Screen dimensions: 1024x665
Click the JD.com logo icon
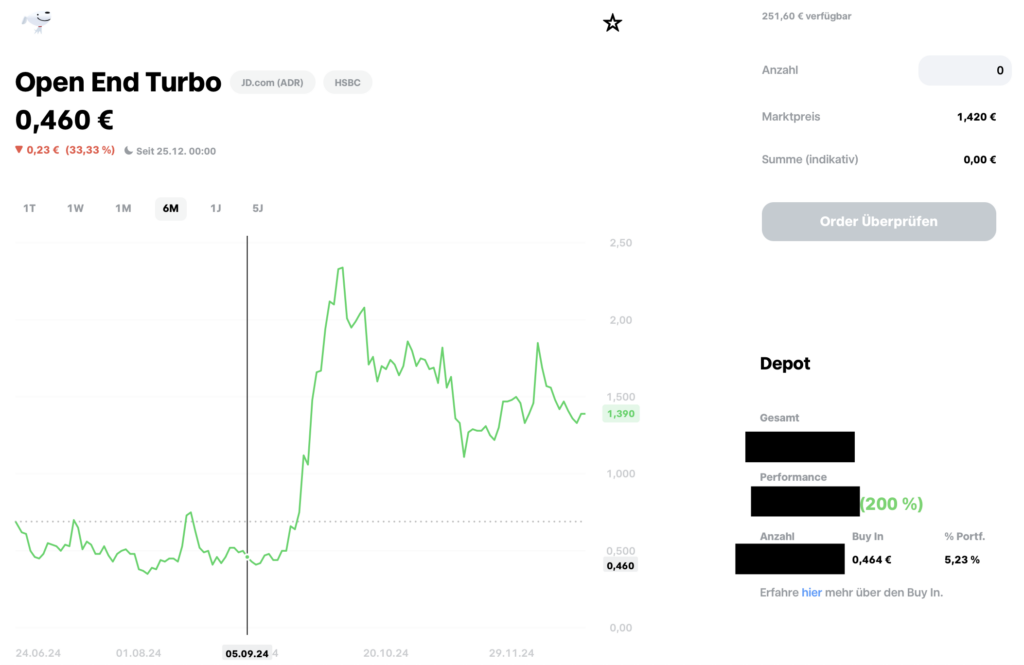tap(38, 22)
